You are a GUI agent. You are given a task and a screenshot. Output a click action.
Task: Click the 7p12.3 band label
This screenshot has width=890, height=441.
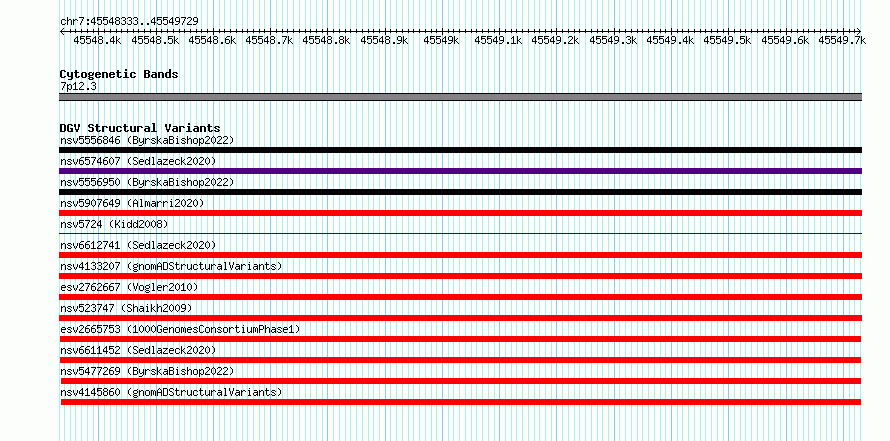78,86
